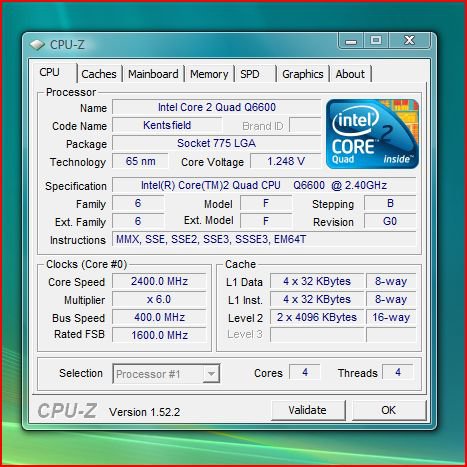Click the Instructions field listing MMX, SSE

click(264, 239)
